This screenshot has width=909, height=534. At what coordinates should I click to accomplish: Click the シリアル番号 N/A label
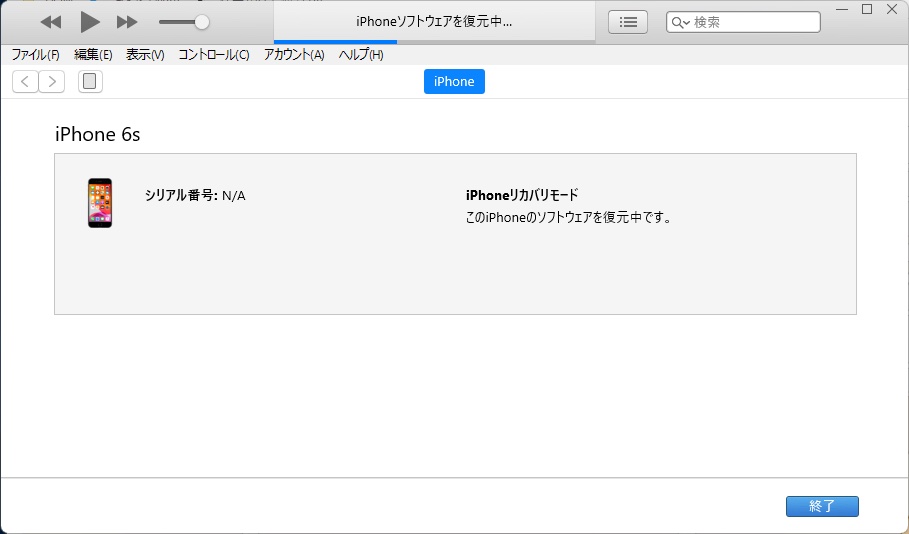click(x=195, y=196)
